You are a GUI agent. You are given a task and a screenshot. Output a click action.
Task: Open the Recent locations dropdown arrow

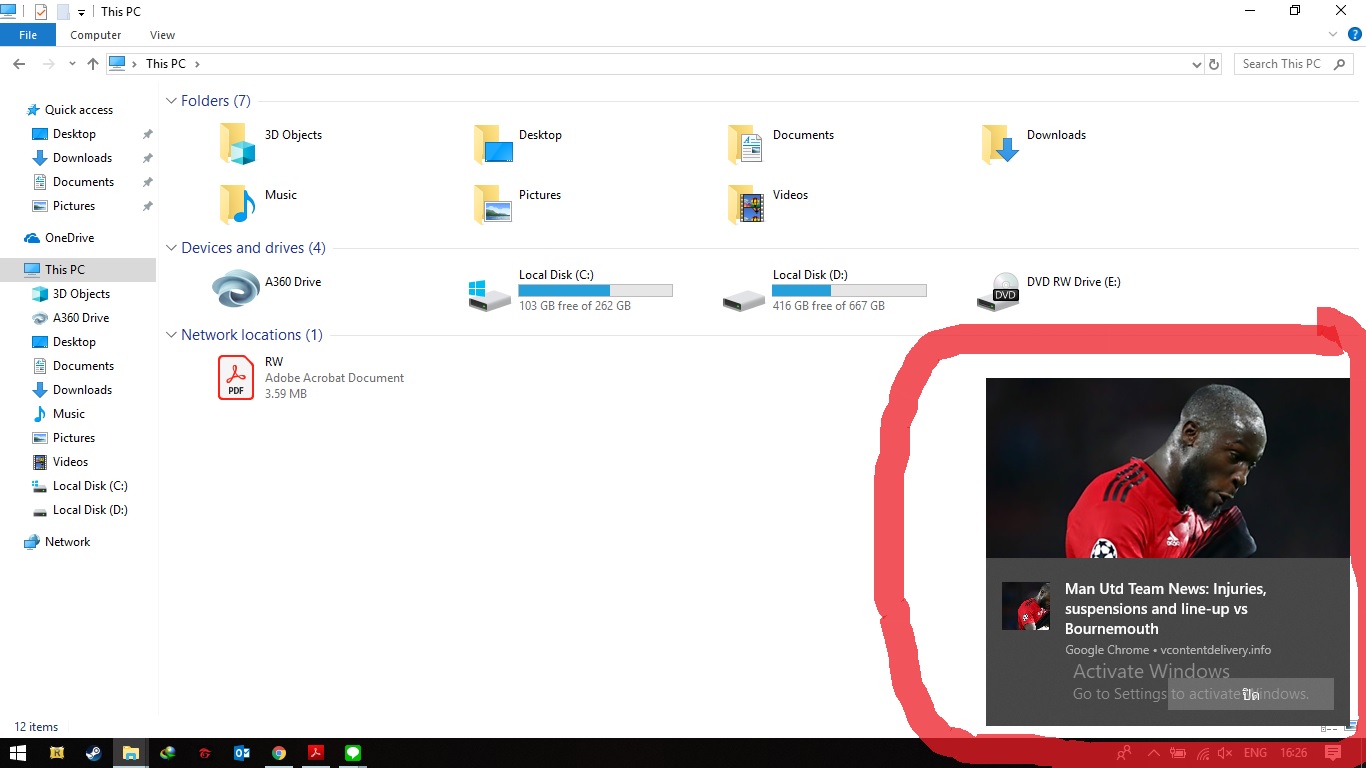click(72, 64)
